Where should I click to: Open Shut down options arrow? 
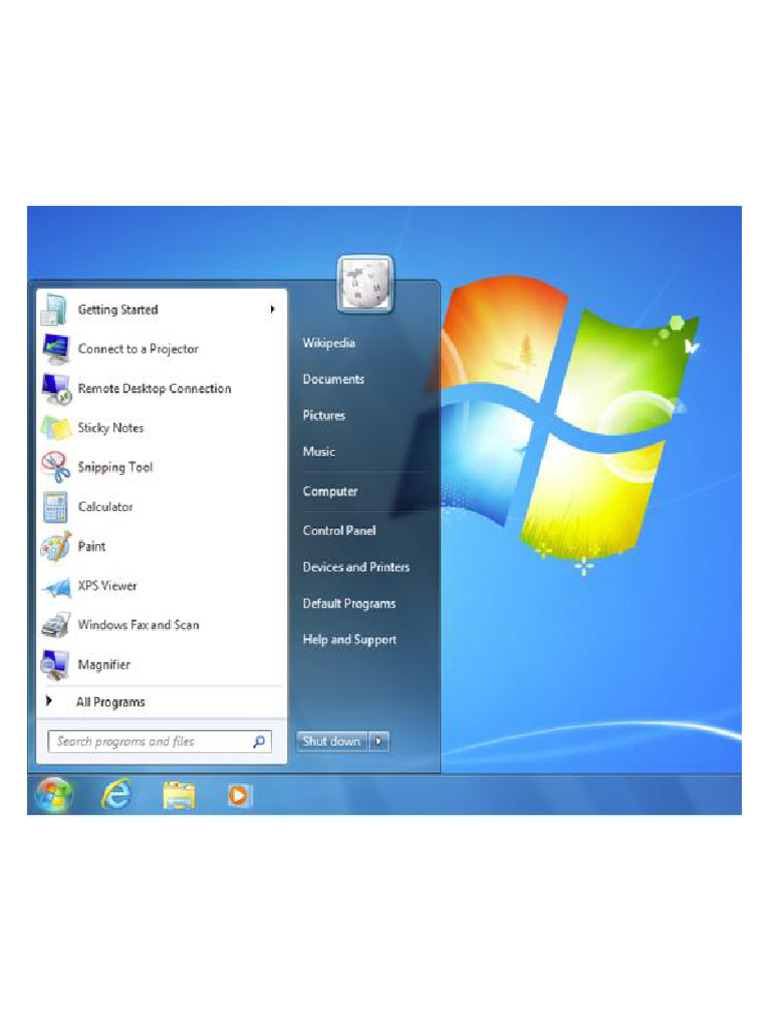tap(379, 741)
